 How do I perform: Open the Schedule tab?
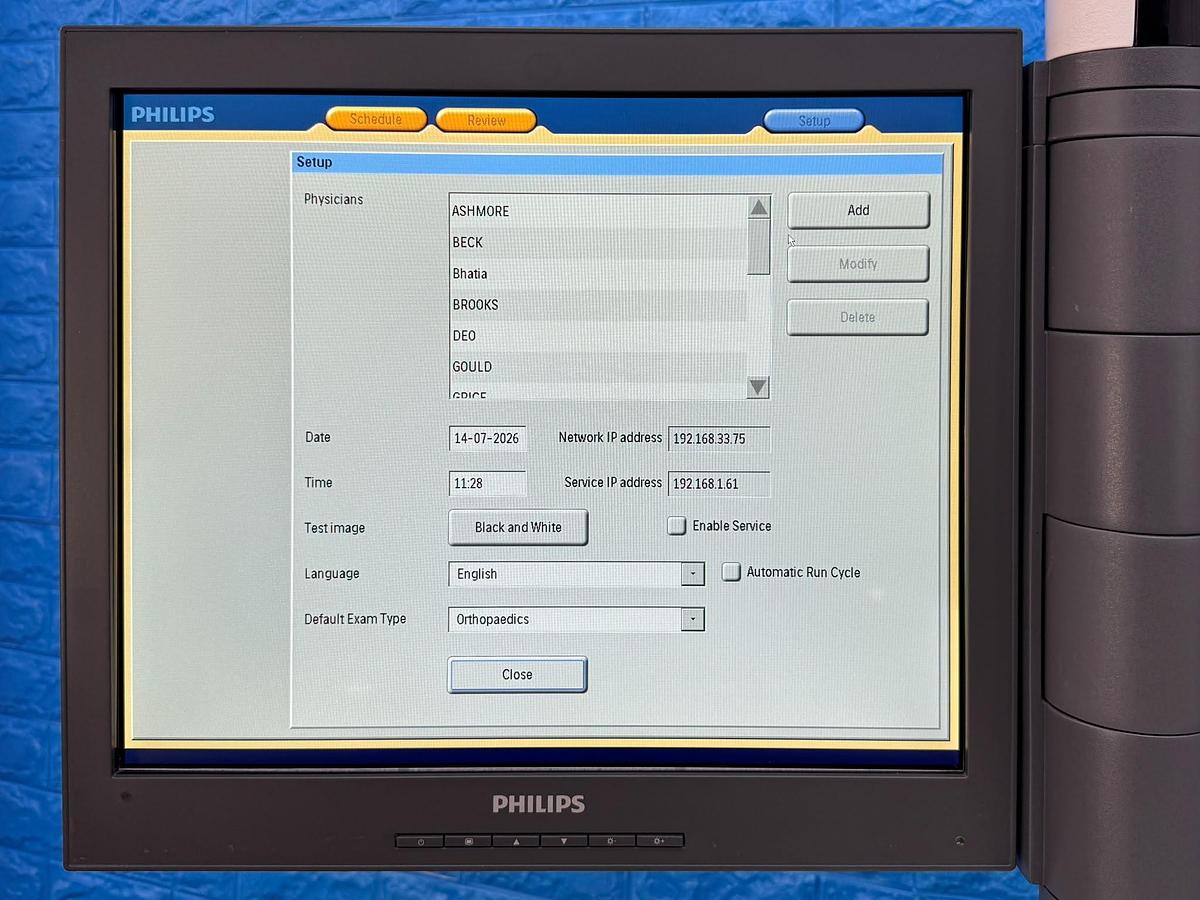click(376, 119)
